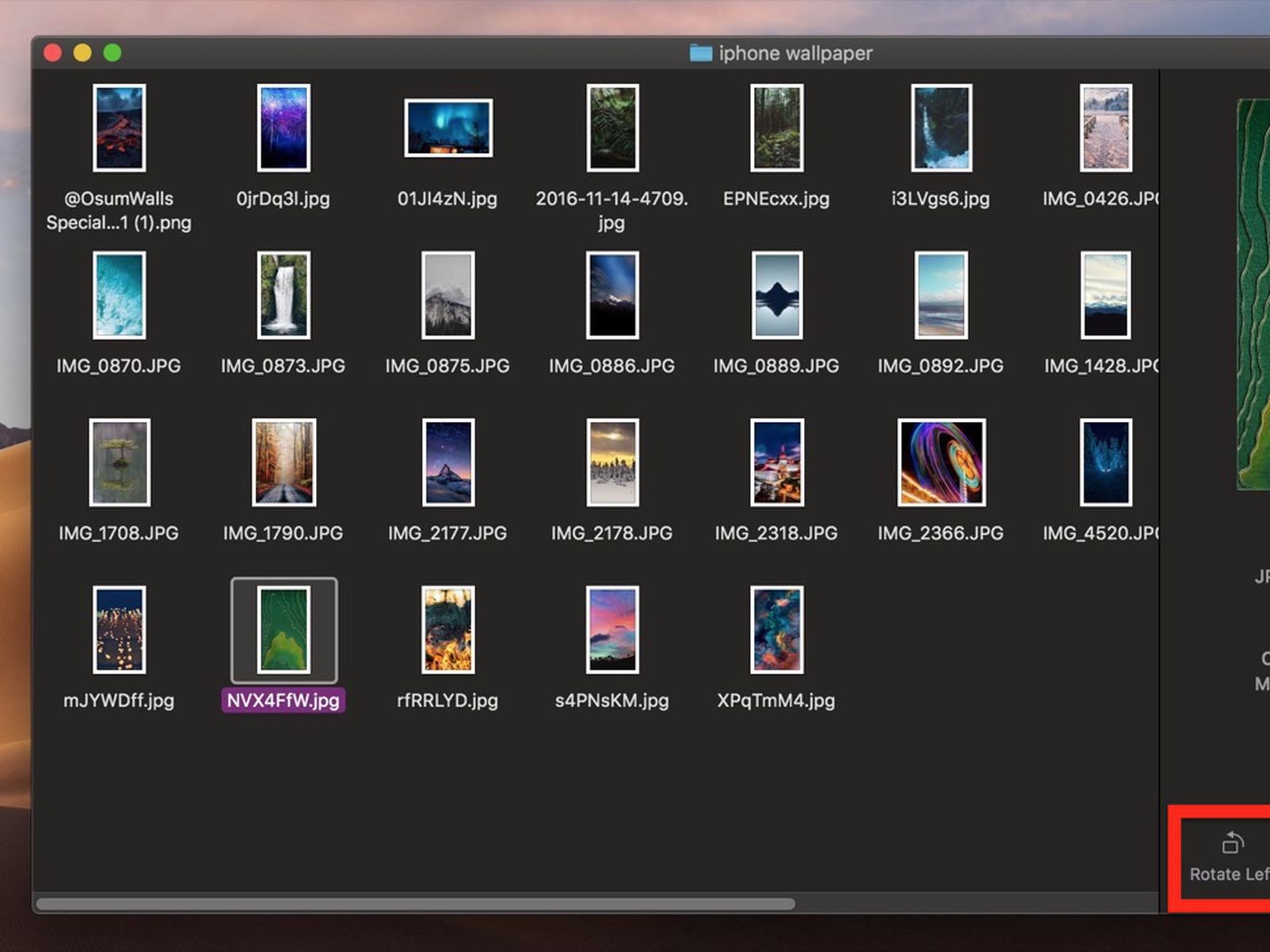Select the NVX4FfW.jpg green thumbnail

(x=283, y=630)
